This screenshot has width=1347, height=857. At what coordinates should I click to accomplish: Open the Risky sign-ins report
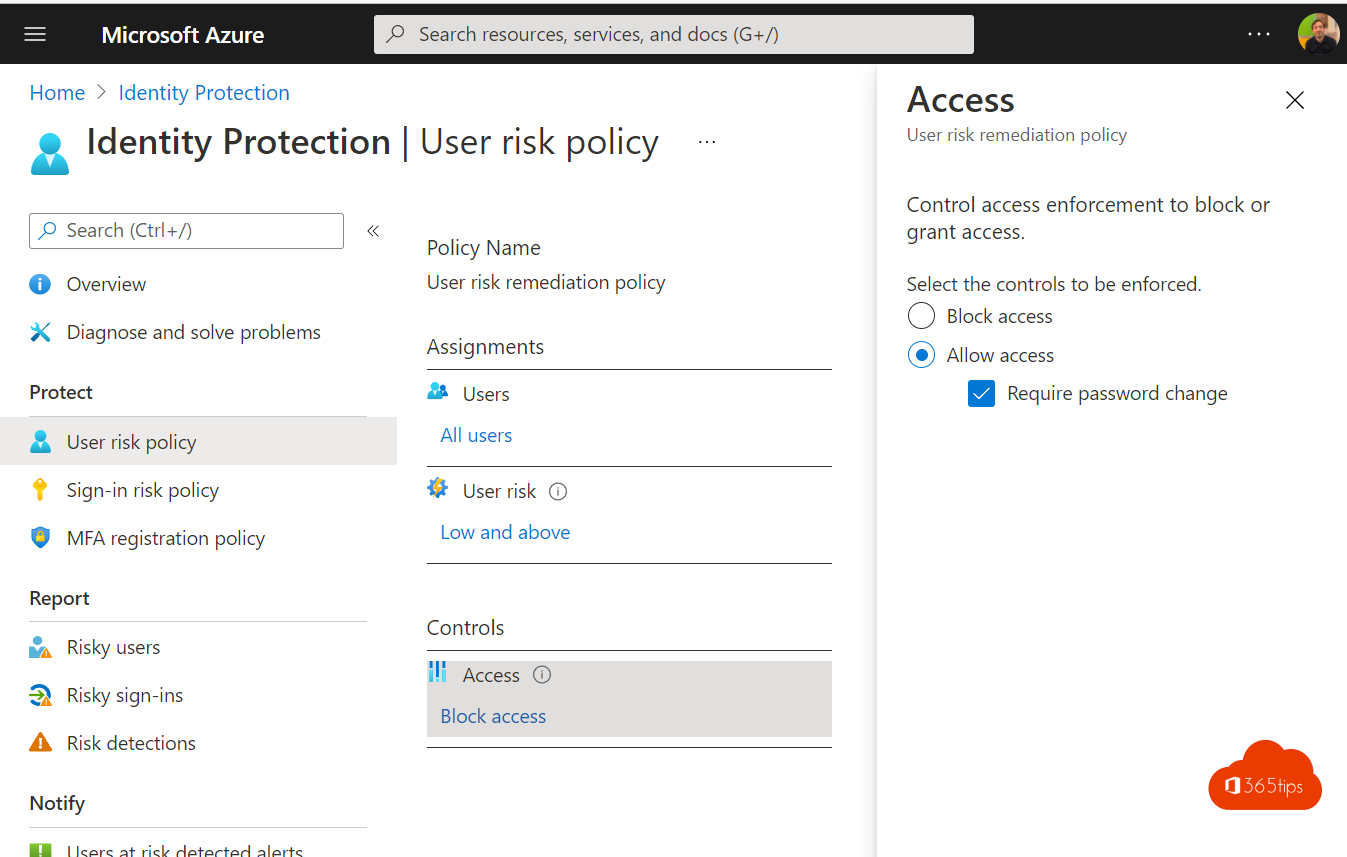coord(125,695)
